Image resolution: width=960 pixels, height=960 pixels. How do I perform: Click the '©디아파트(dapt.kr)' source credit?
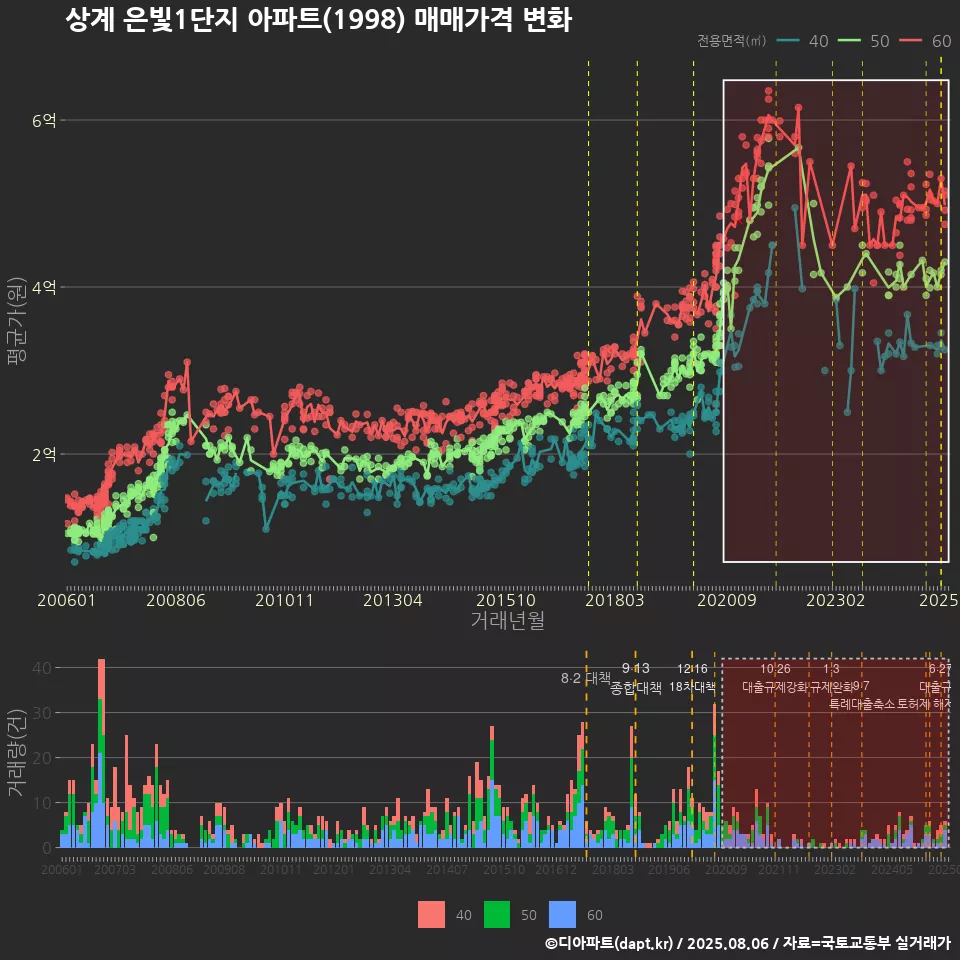click(x=609, y=943)
